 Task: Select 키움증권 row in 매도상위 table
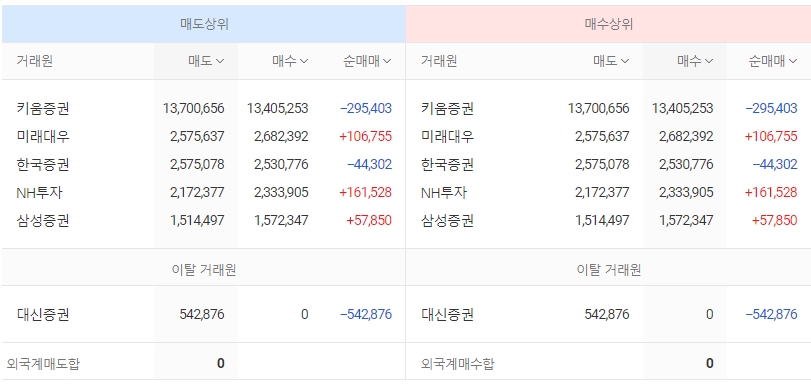tap(204, 109)
